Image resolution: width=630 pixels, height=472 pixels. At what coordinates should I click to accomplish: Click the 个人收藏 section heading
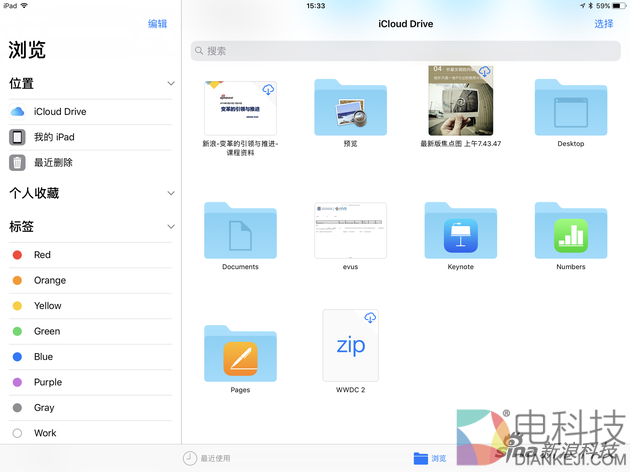pos(35,193)
